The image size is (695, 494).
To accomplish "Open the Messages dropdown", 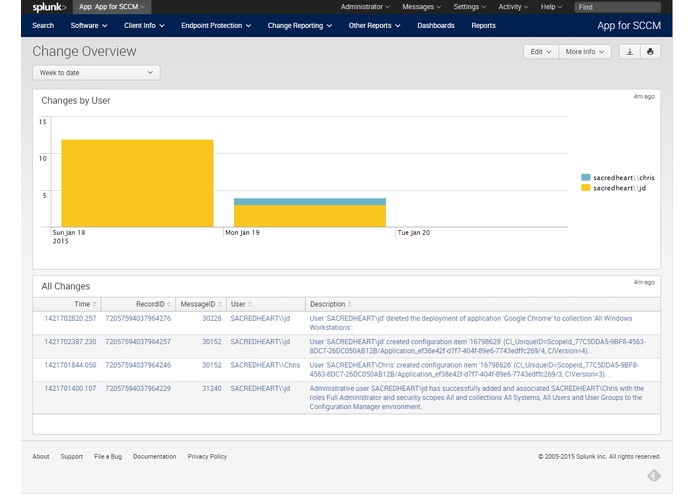I will (x=422, y=7).
